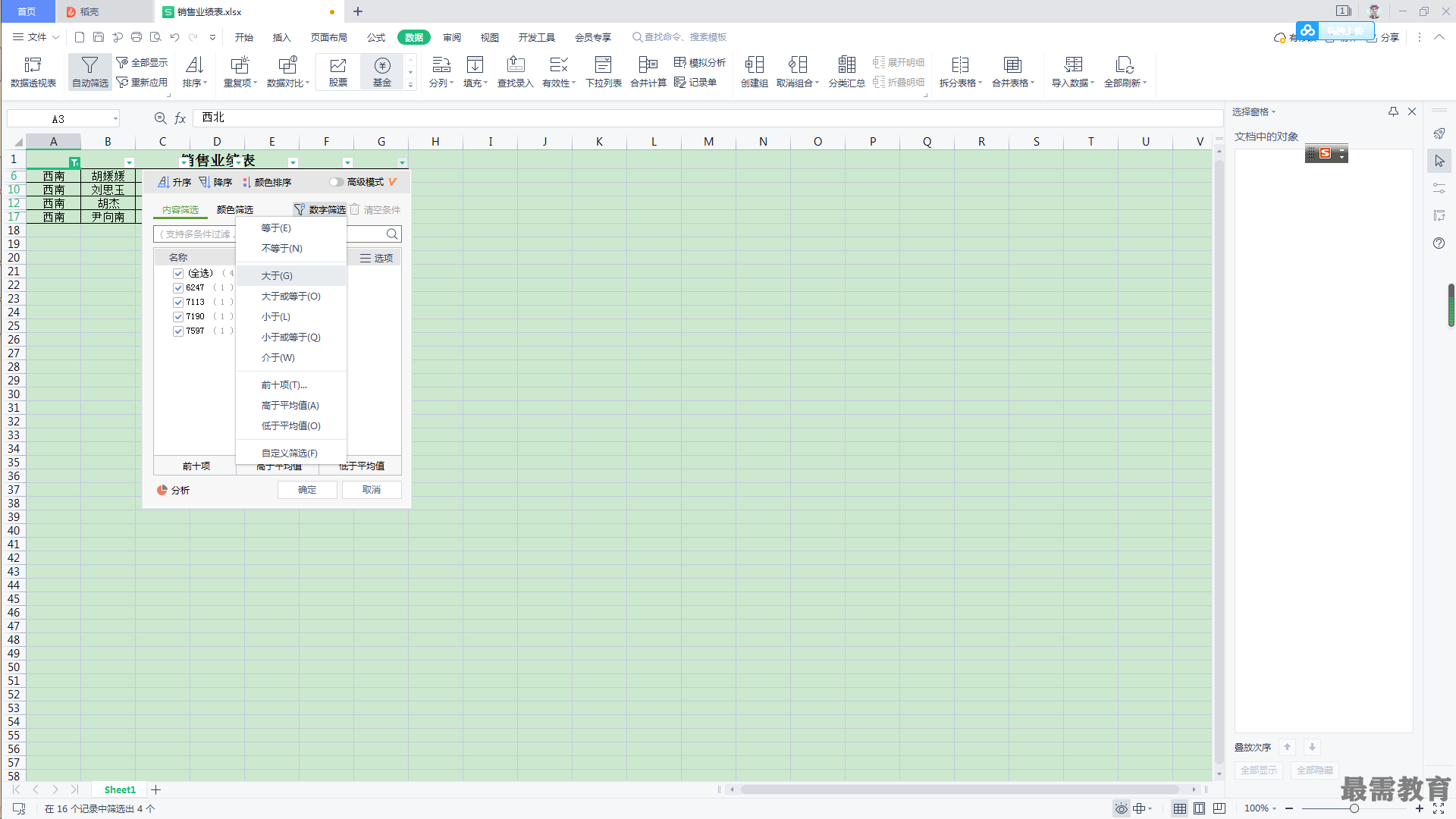
Task: Click the 全部显示 show all icon
Action: (142, 62)
